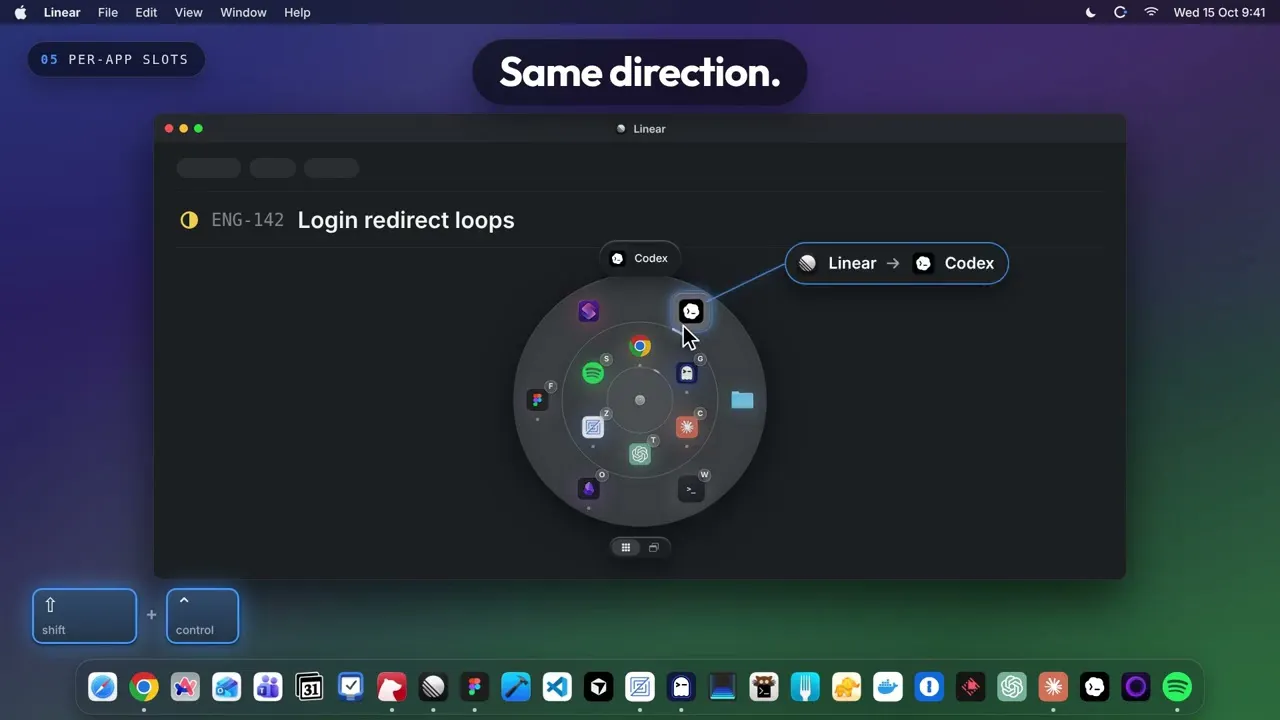This screenshot has height=720, width=1280.
Task: Open the File menu
Action: click(x=108, y=12)
